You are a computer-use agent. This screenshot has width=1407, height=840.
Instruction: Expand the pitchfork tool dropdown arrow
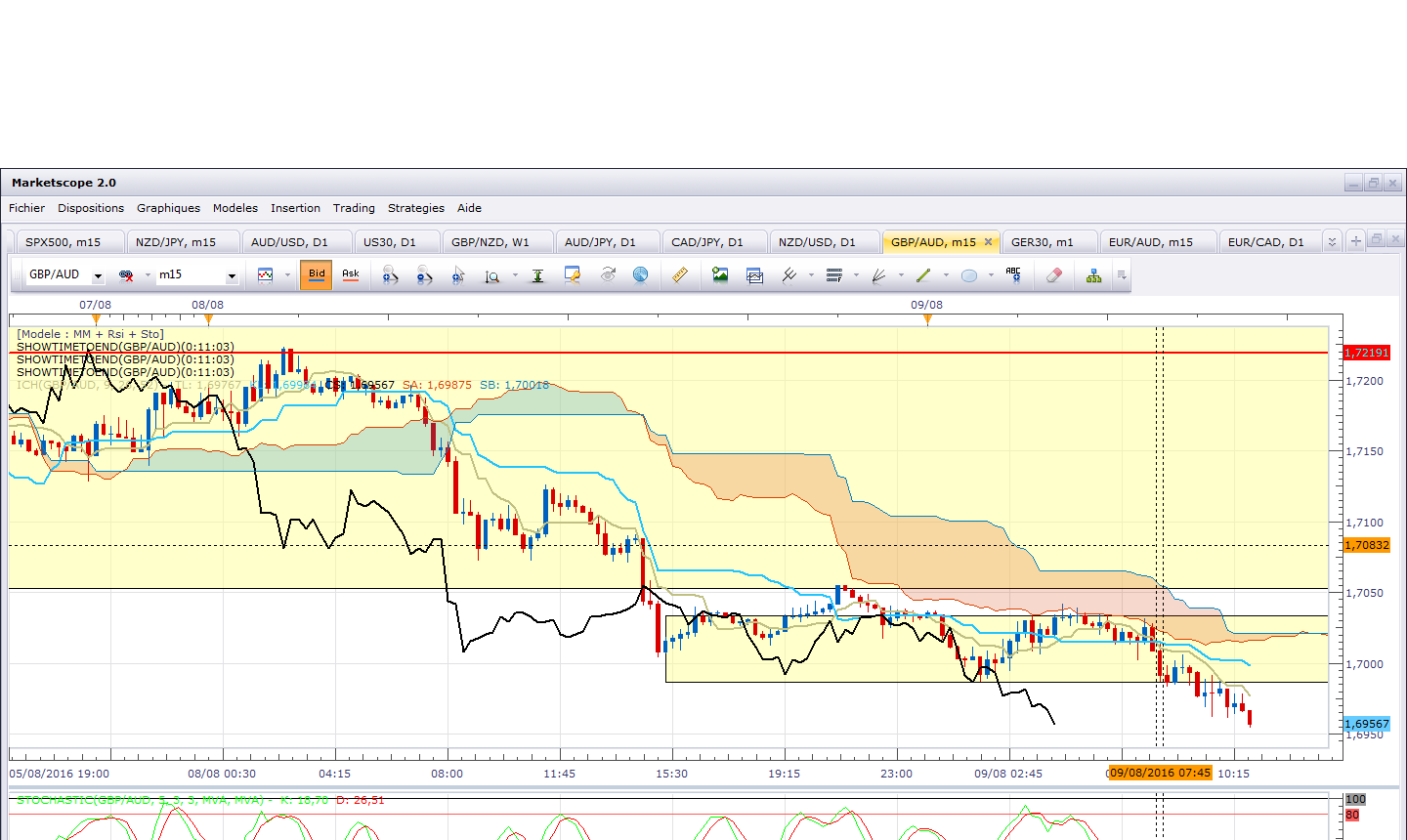click(x=811, y=275)
